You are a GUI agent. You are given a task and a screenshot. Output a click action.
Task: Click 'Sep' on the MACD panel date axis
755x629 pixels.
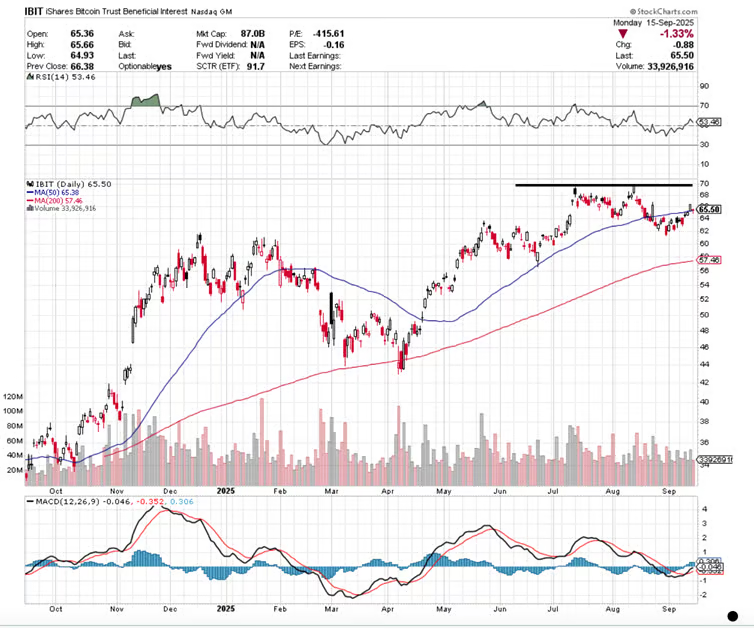[669, 609]
